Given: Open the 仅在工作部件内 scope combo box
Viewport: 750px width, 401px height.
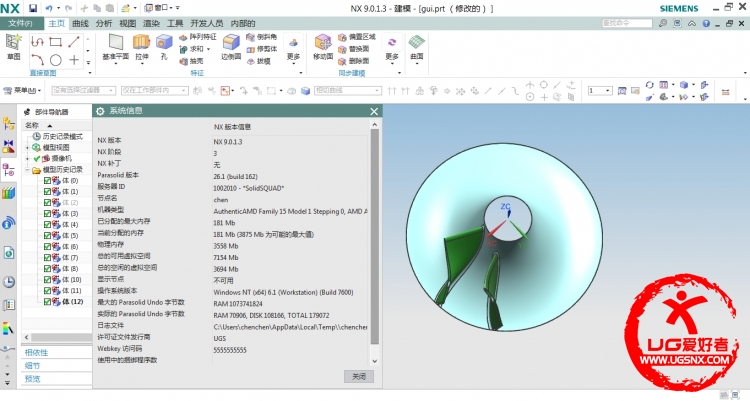Looking at the screenshot, I should 154,90.
